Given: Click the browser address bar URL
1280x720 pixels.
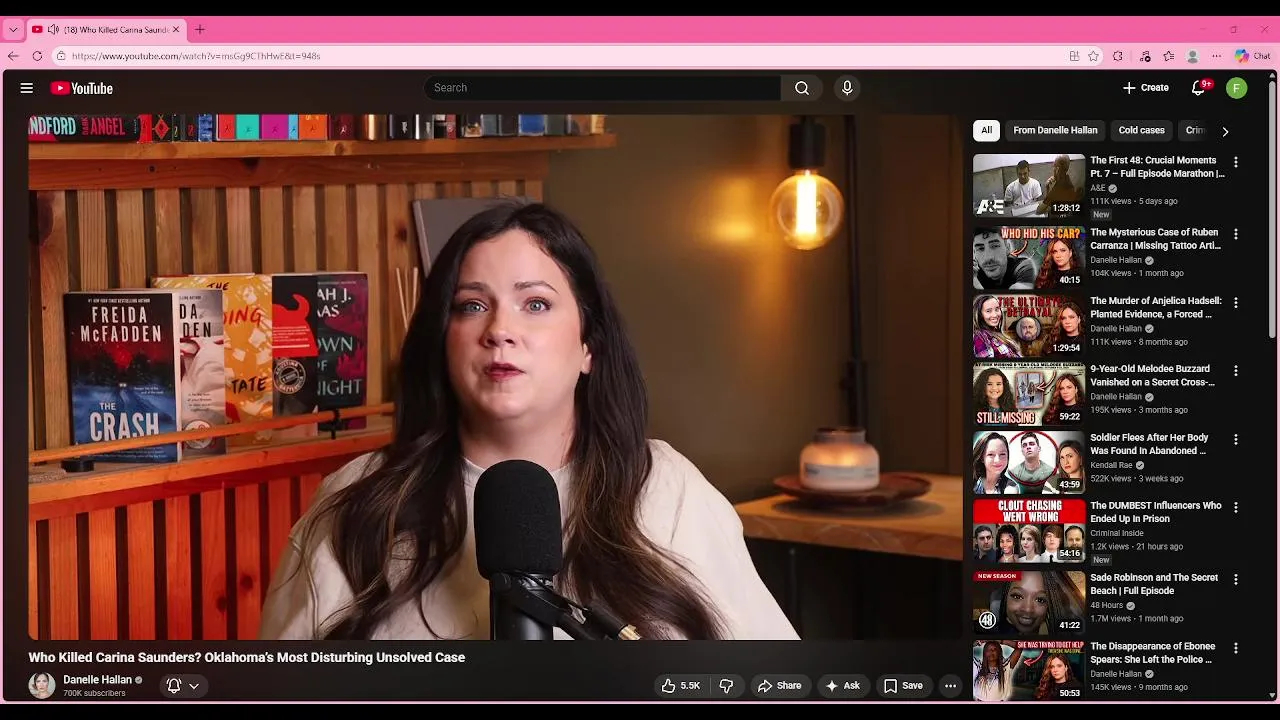Looking at the screenshot, I should [x=196, y=56].
